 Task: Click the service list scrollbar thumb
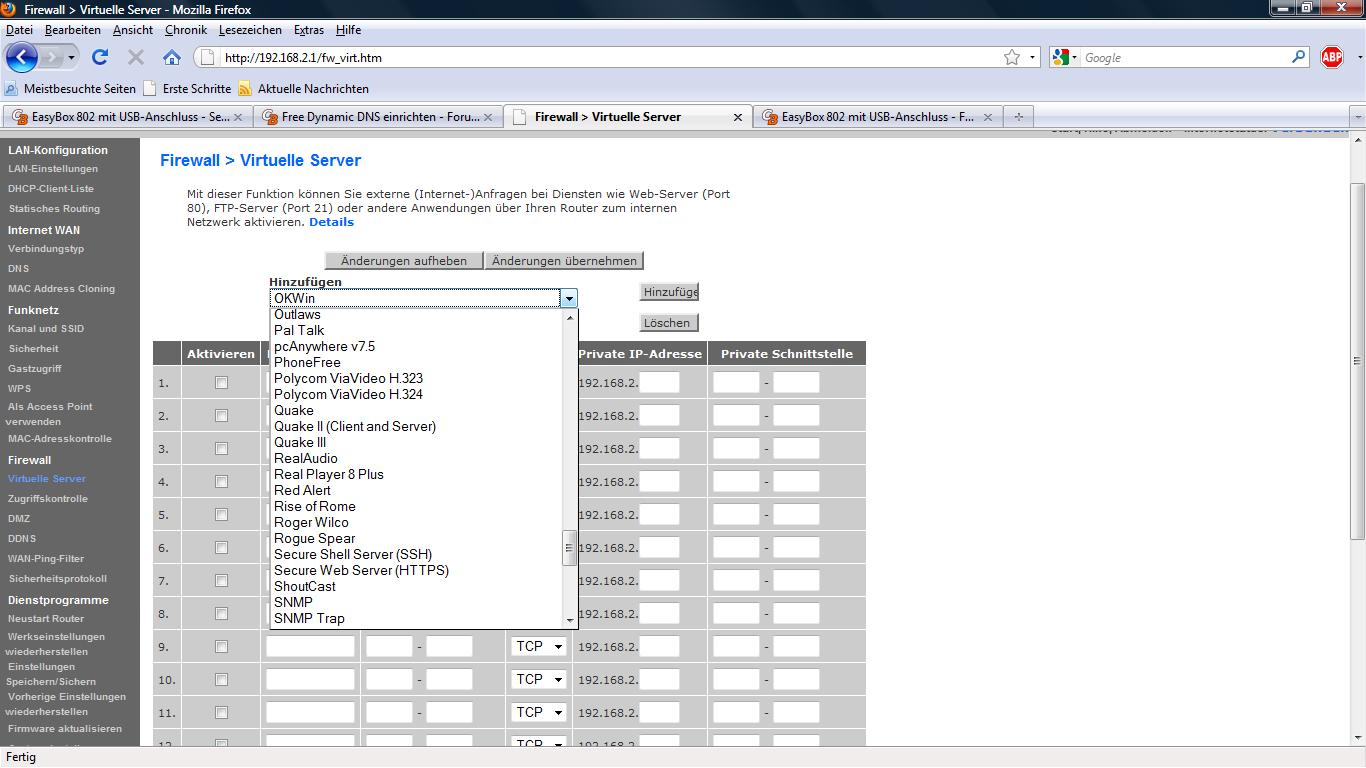pyautogui.click(x=570, y=547)
